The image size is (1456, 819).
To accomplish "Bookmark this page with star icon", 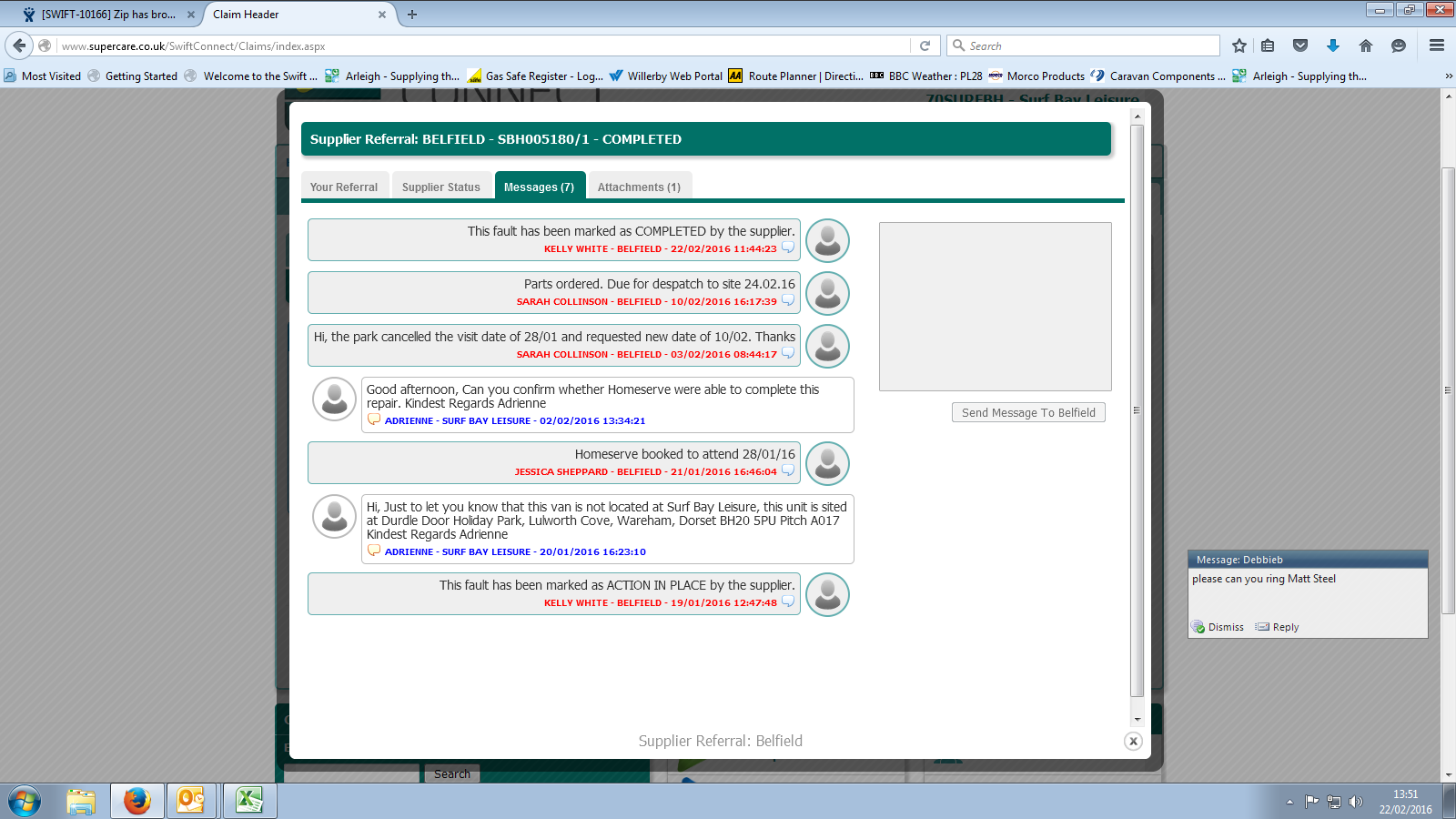I will (x=1239, y=45).
